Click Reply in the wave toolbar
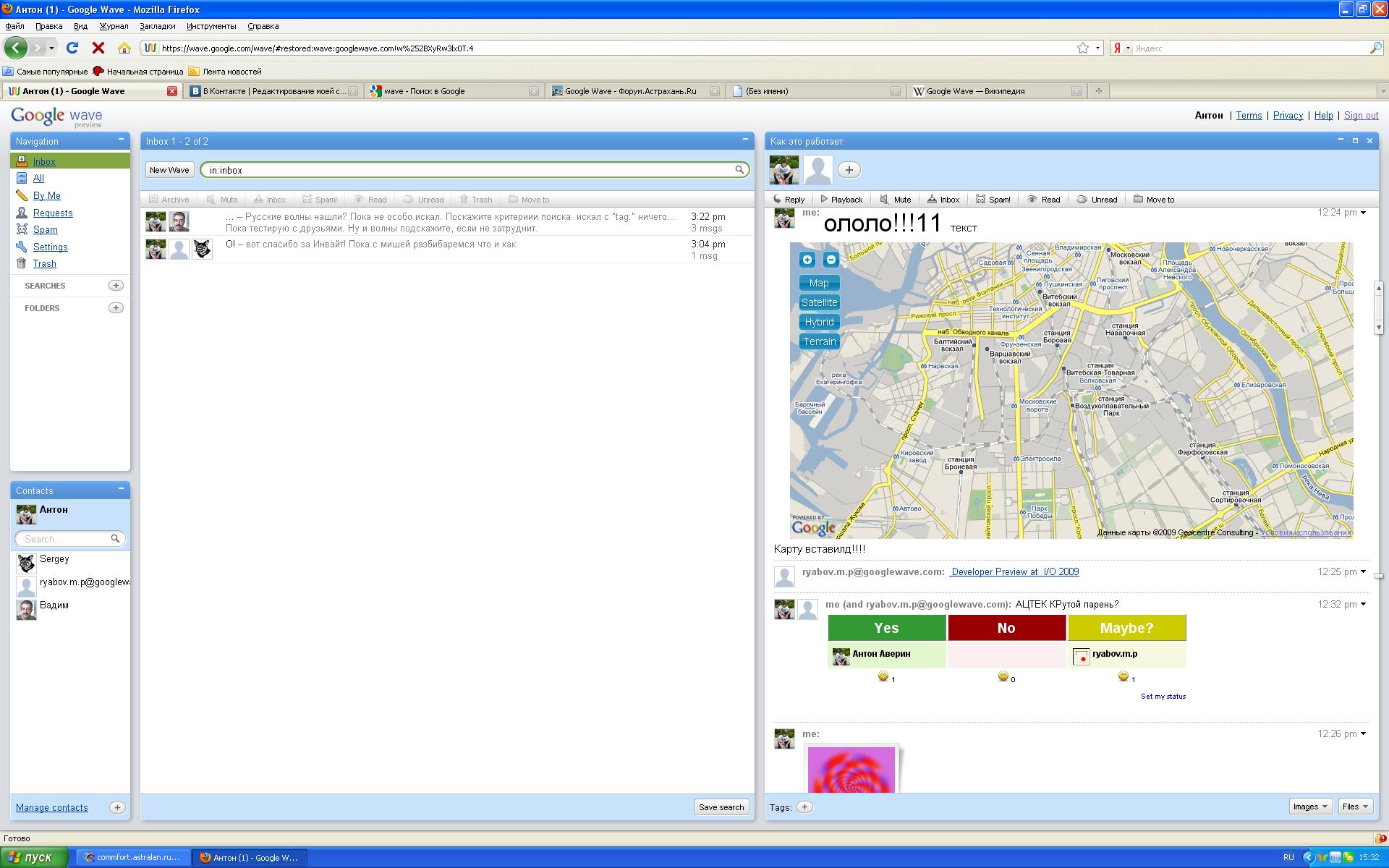The image size is (1389, 868). [x=789, y=200]
